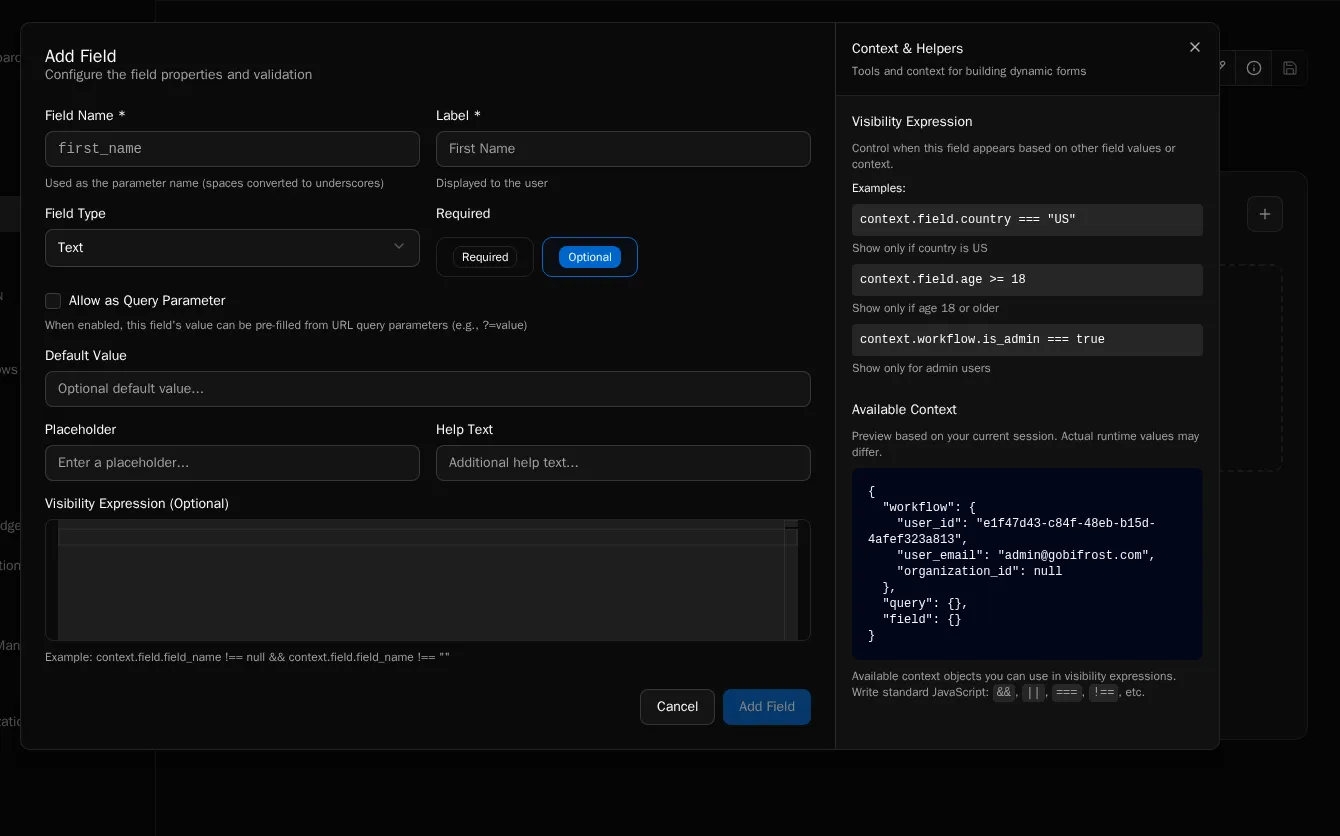
Task: Click the Cancel button
Action: [677, 707]
